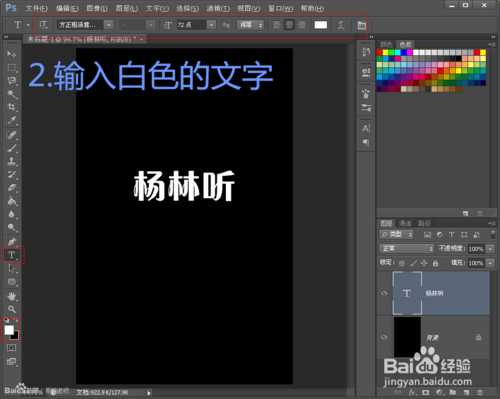Open the font style dropdown
Image resolution: width=500 pixels, height=399 pixels.
pyautogui.click(x=150, y=25)
